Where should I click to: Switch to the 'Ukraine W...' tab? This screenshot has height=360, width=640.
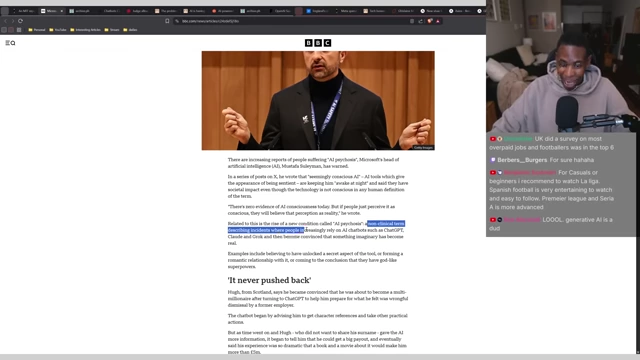point(403,11)
